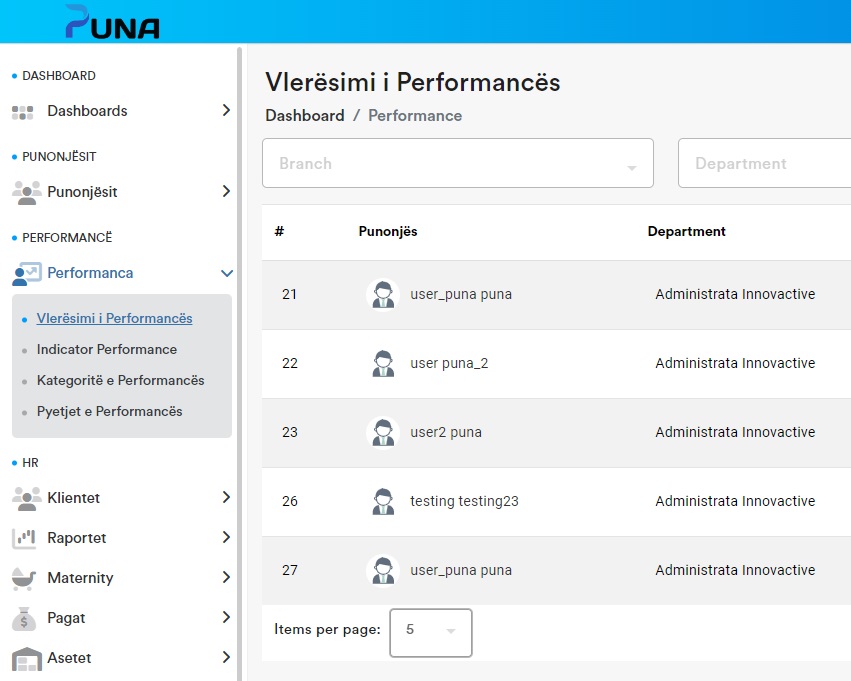Expand the Klientet submenu arrow

227,498
